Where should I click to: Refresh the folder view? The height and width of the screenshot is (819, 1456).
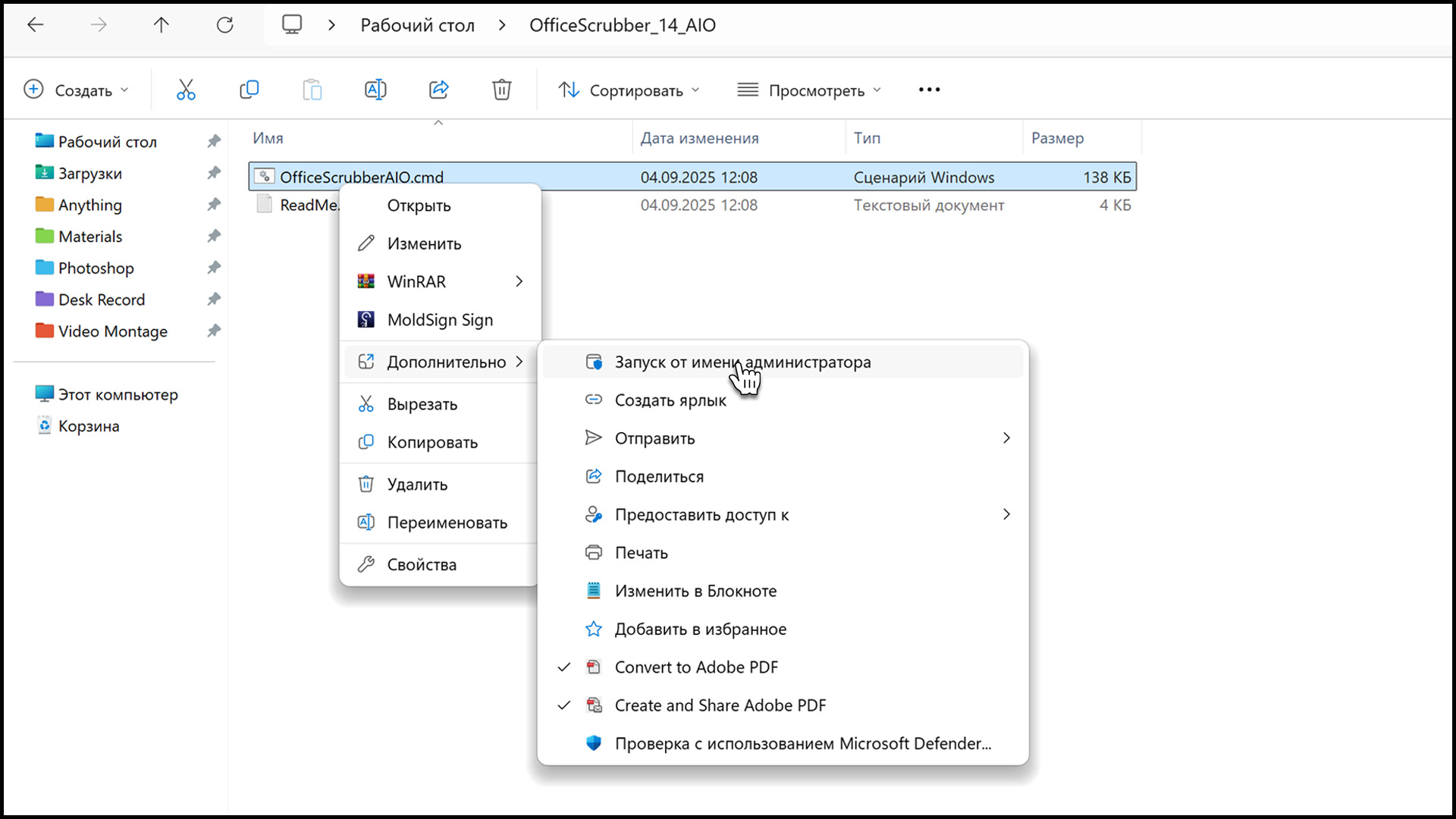(x=225, y=25)
